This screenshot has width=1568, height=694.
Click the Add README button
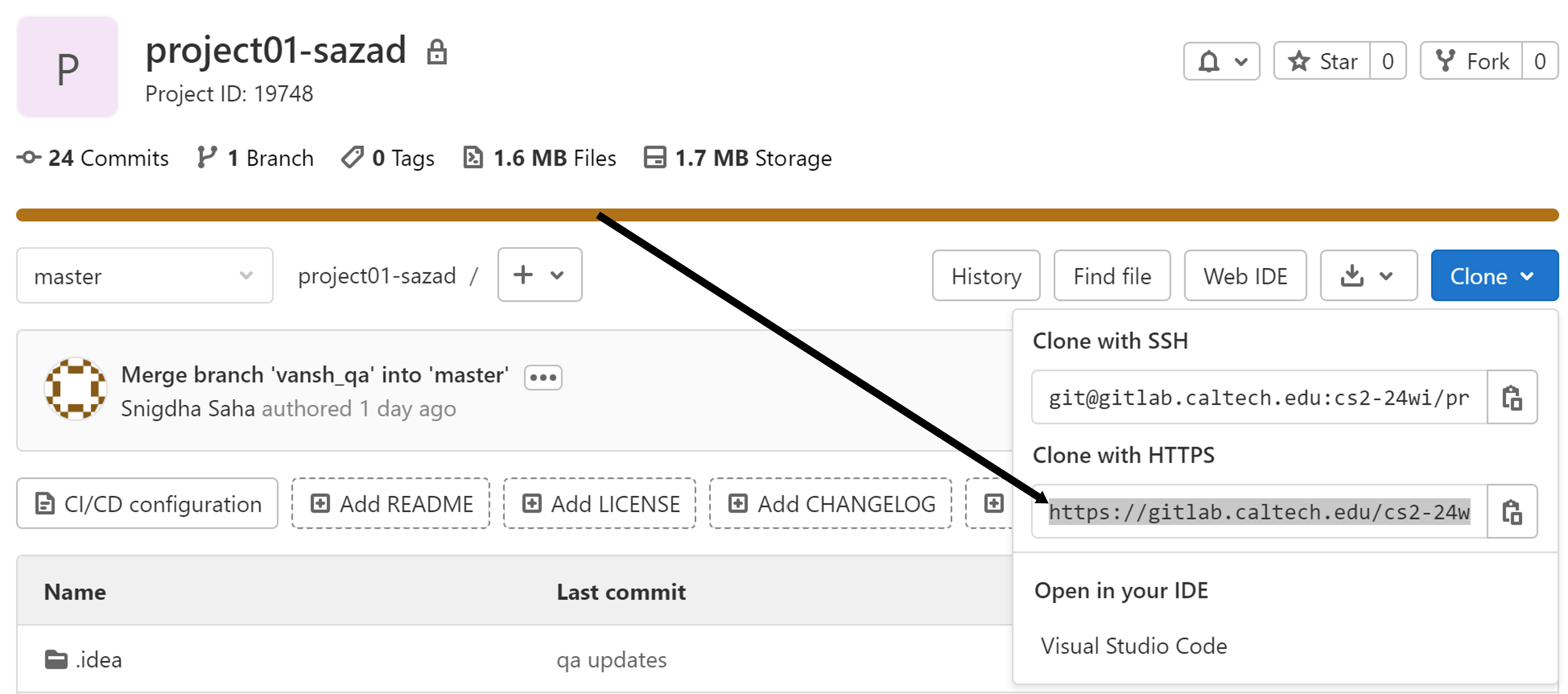click(x=390, y=503)
